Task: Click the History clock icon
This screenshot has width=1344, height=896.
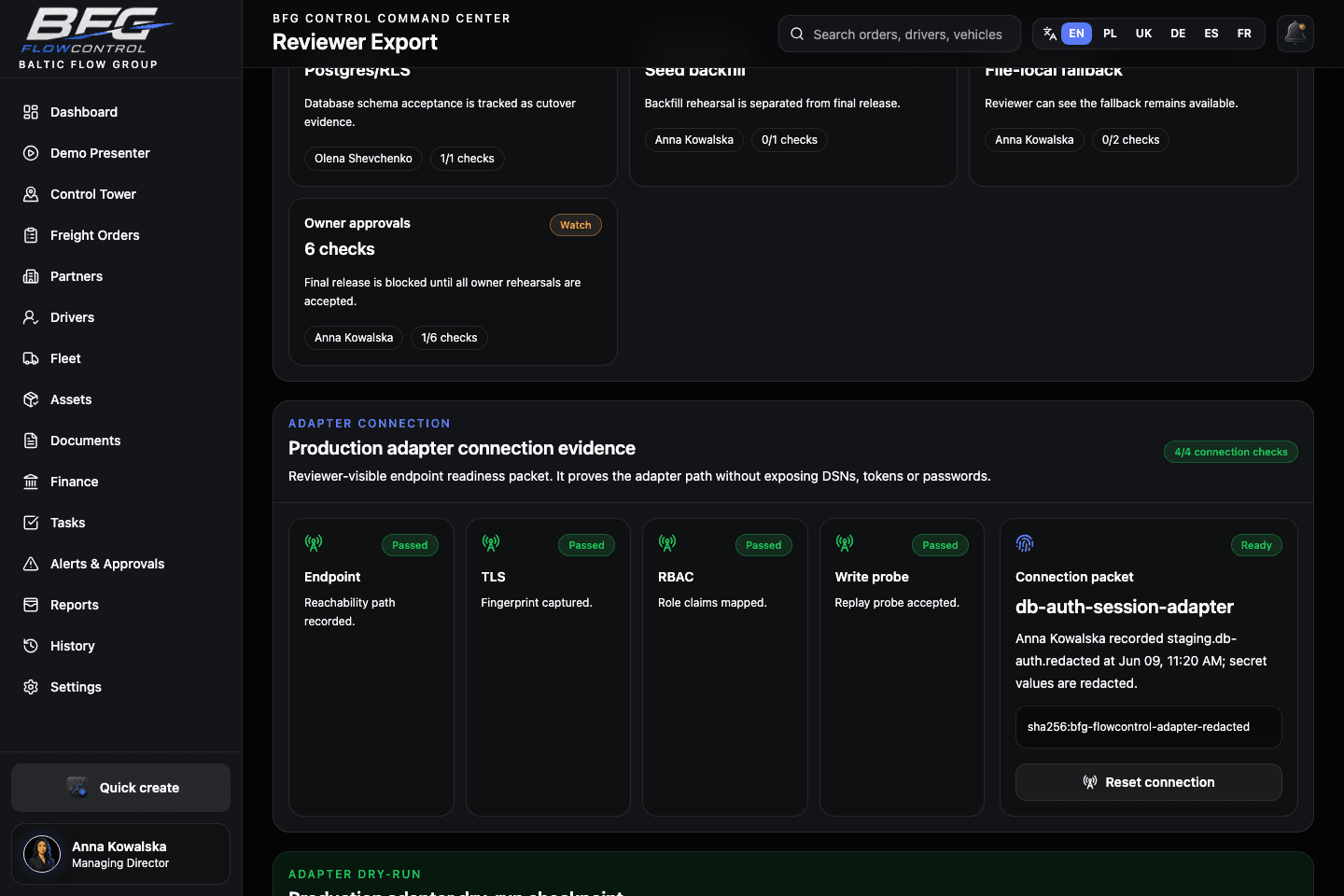Action: [x=31, y=646]
